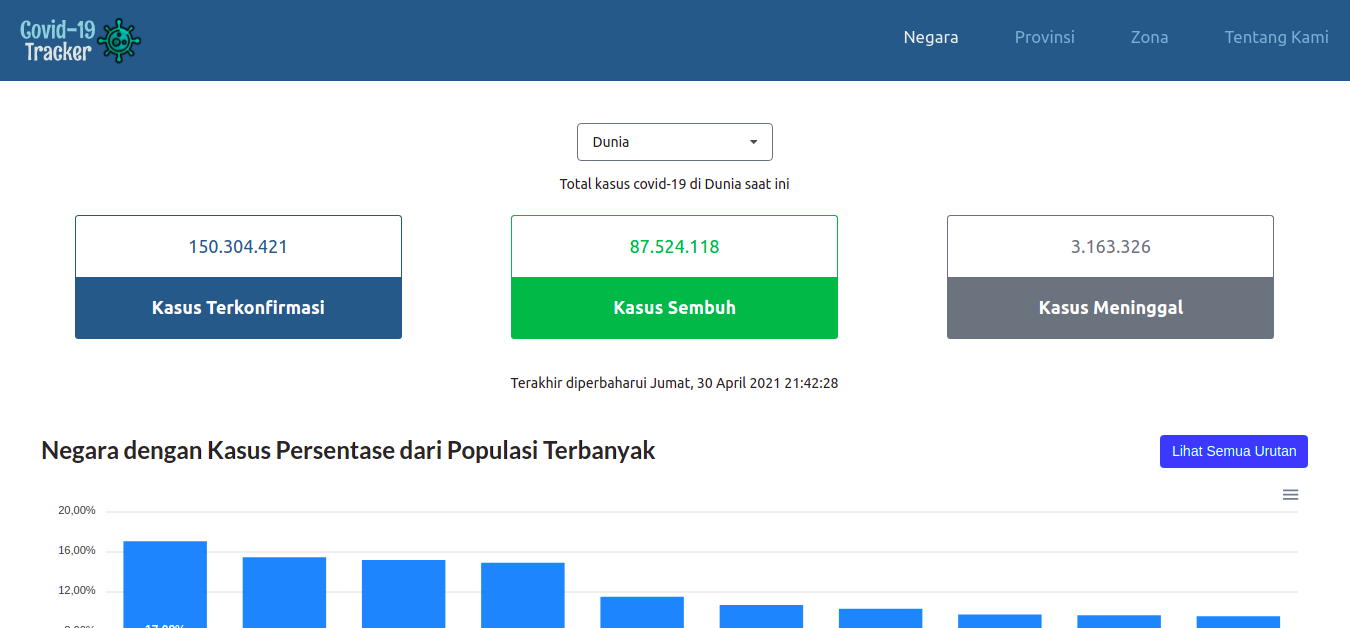Click the tallest leftmost chart bar

point(165,585)
